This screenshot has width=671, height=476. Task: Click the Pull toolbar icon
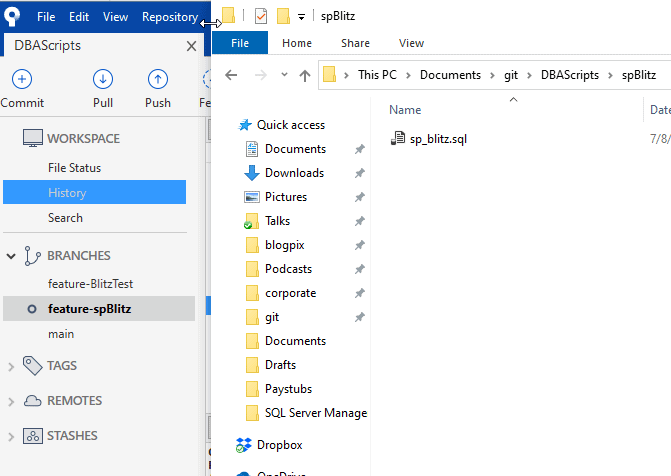(103, 79)
